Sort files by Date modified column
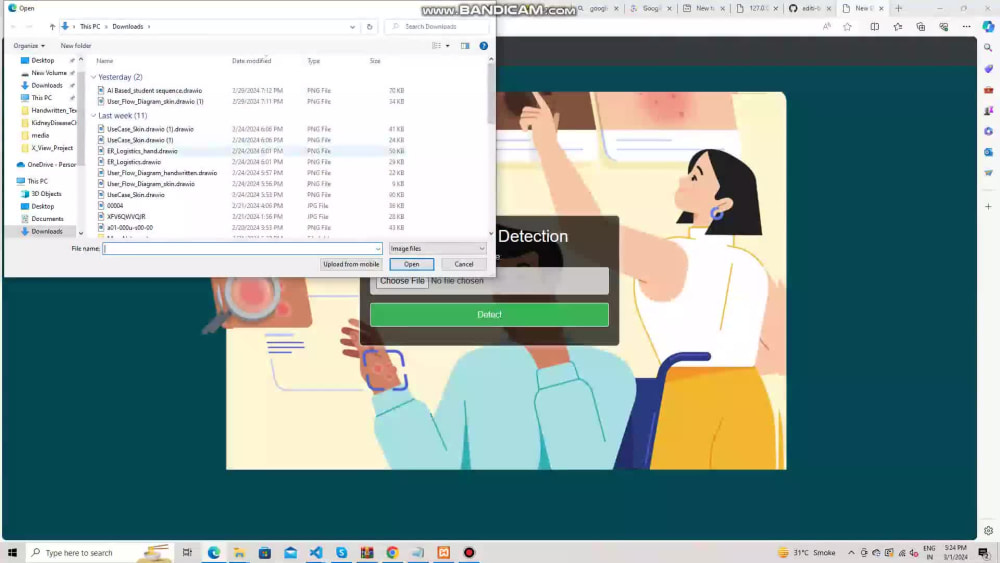The width and height of the screenshot is (1000, 563). tap(251, 61)
